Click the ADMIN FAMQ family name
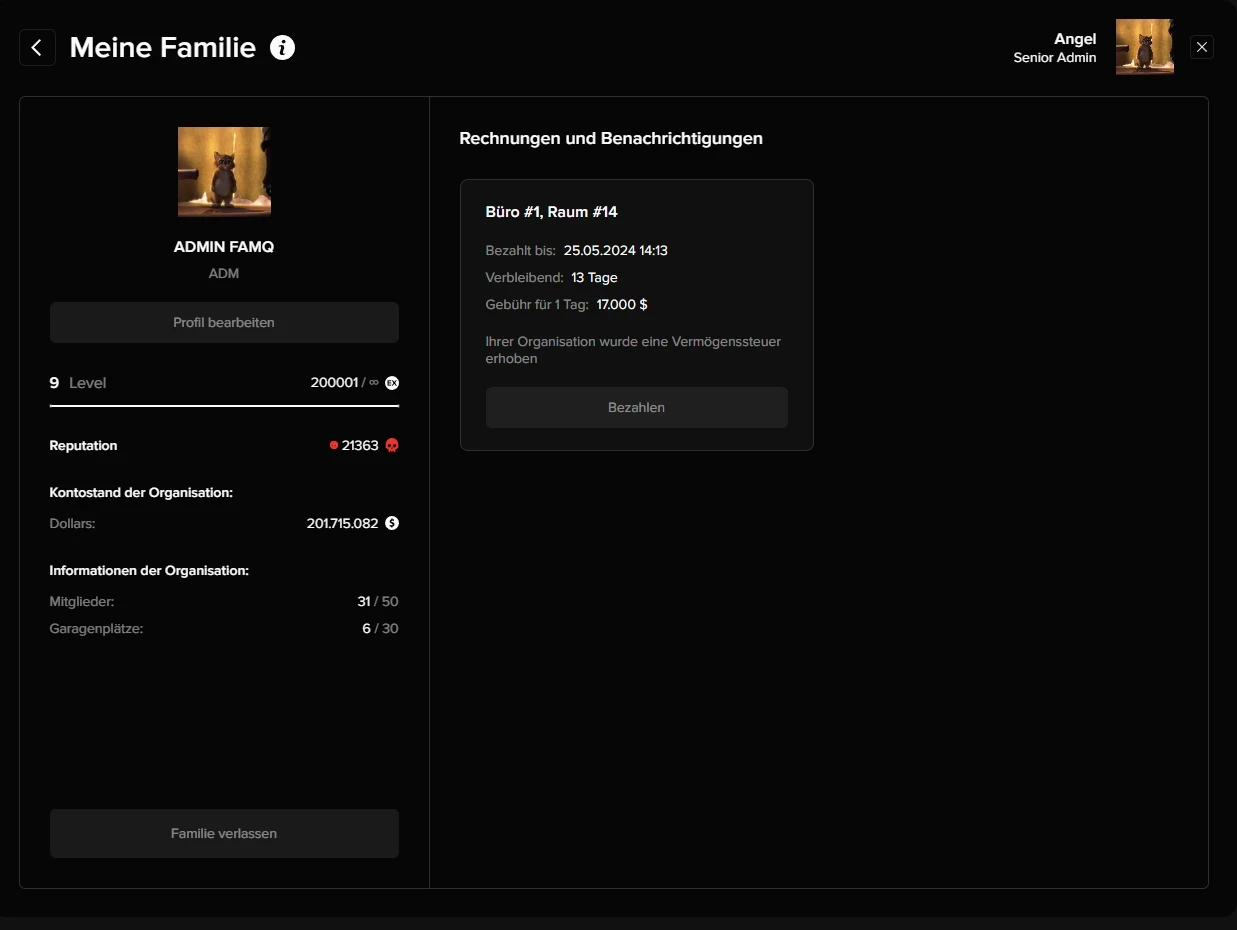Image resolution: width=1237 pixels, height=930 pixels. click(x=224, y=247)
